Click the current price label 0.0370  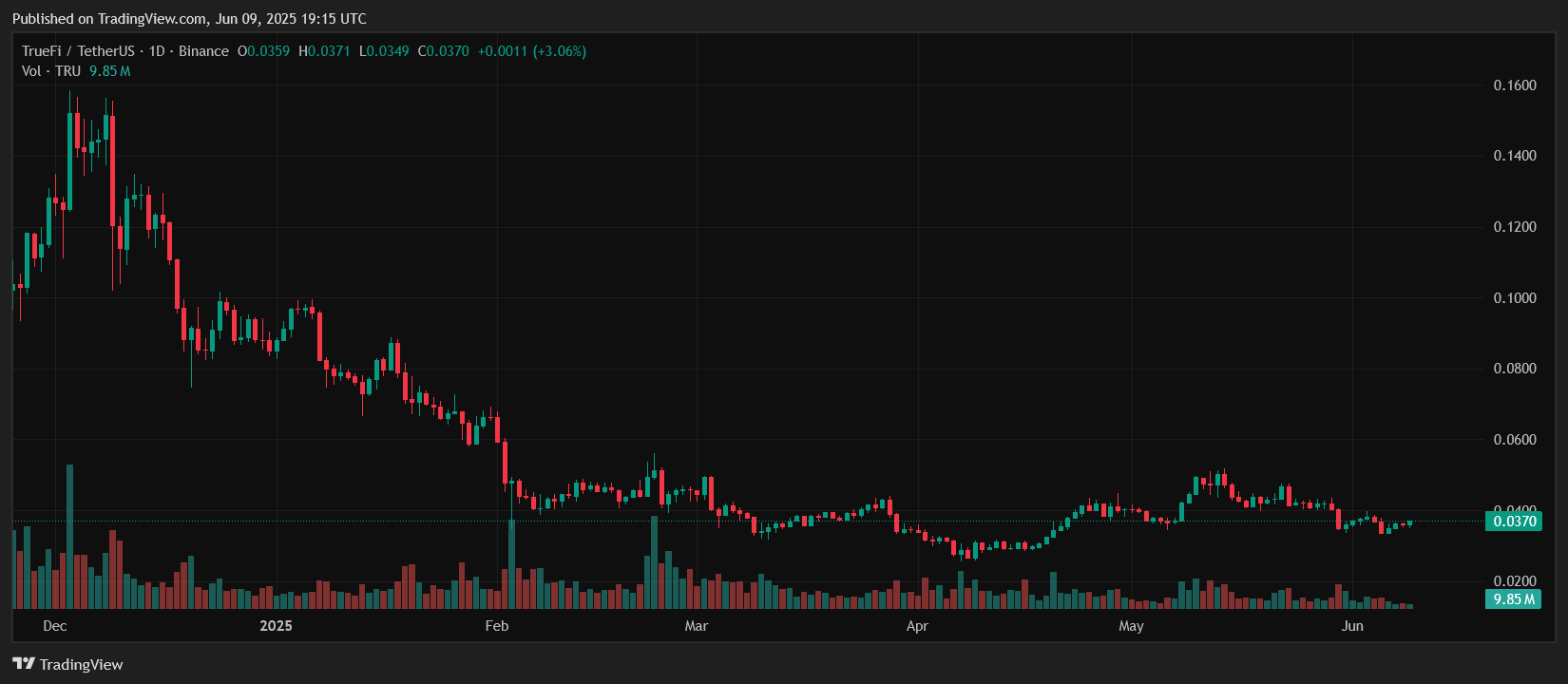point(1514,521)
